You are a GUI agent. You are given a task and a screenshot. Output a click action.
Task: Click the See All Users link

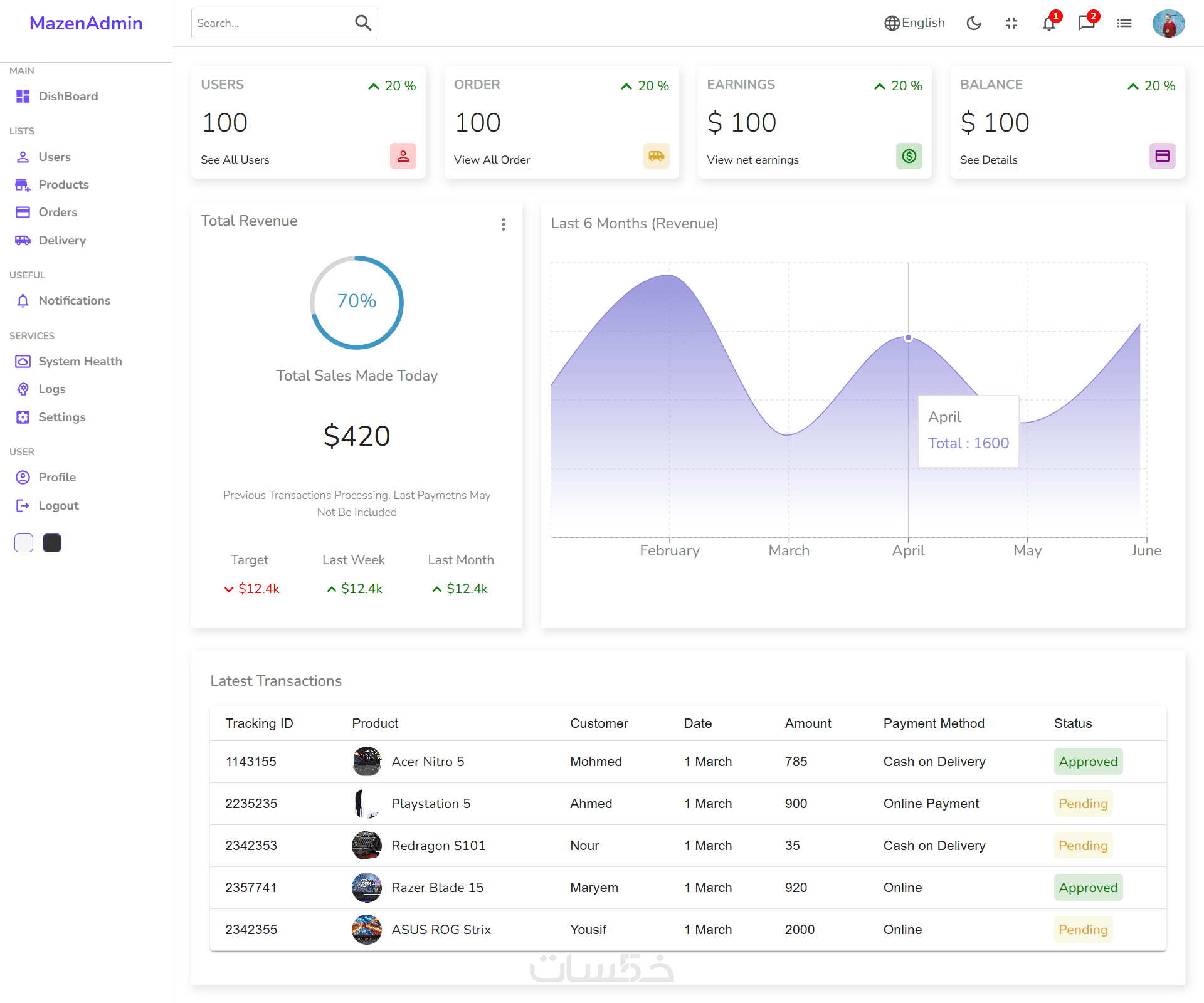(x=235, y=160)
